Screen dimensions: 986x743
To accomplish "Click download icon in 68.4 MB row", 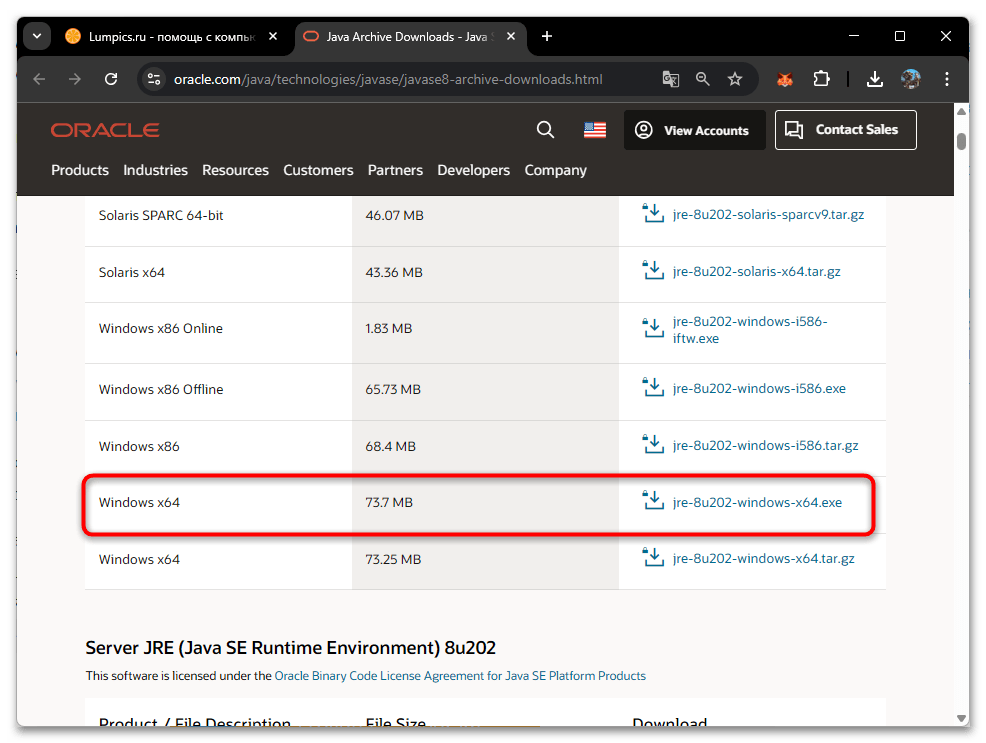I will pyautogui.click(x=653, y=444).
